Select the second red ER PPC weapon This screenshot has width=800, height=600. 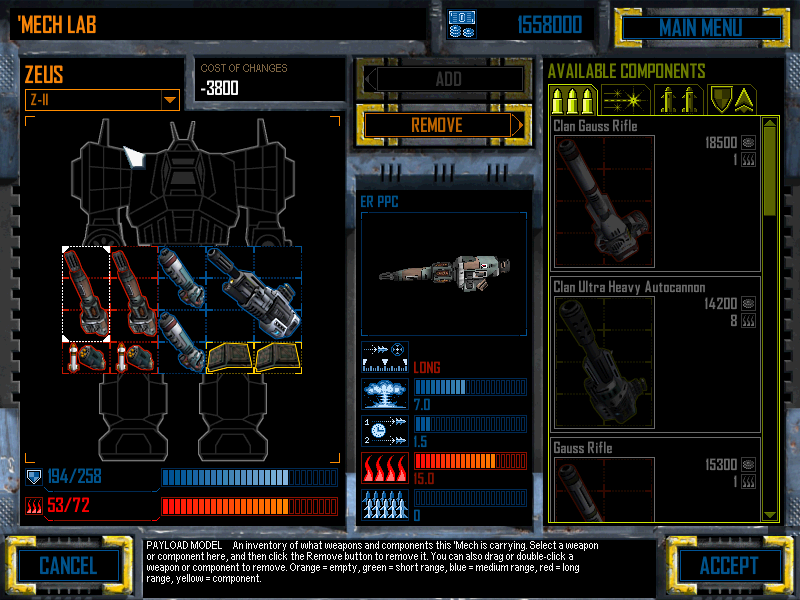coord(134,294)
